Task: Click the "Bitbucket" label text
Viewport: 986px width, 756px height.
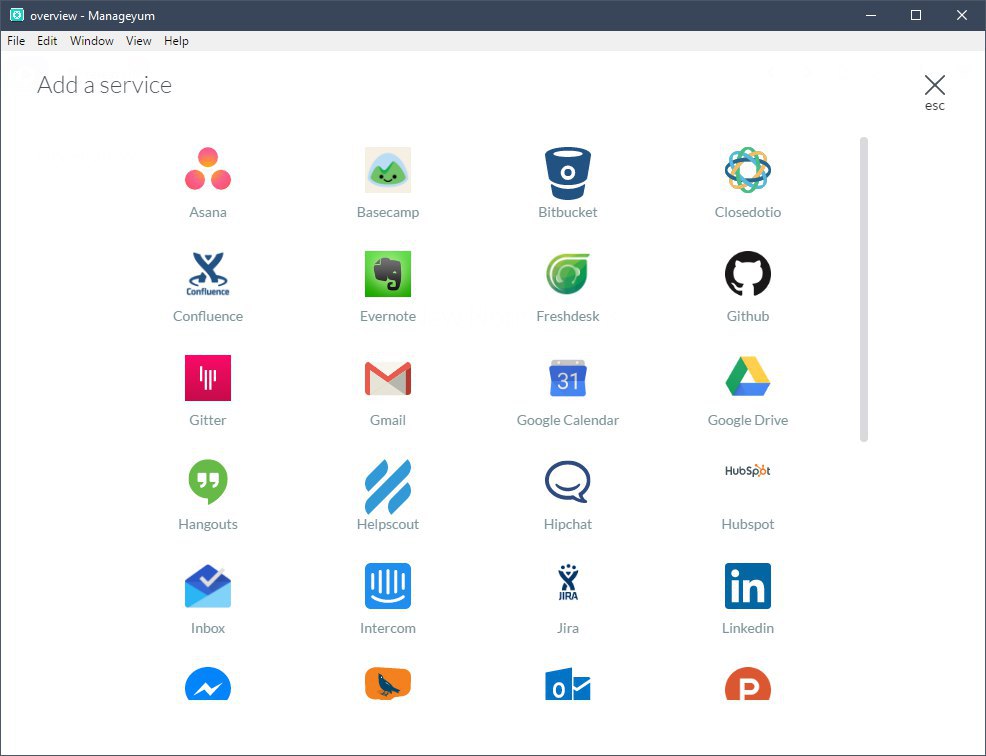Action: pos(567,212)
